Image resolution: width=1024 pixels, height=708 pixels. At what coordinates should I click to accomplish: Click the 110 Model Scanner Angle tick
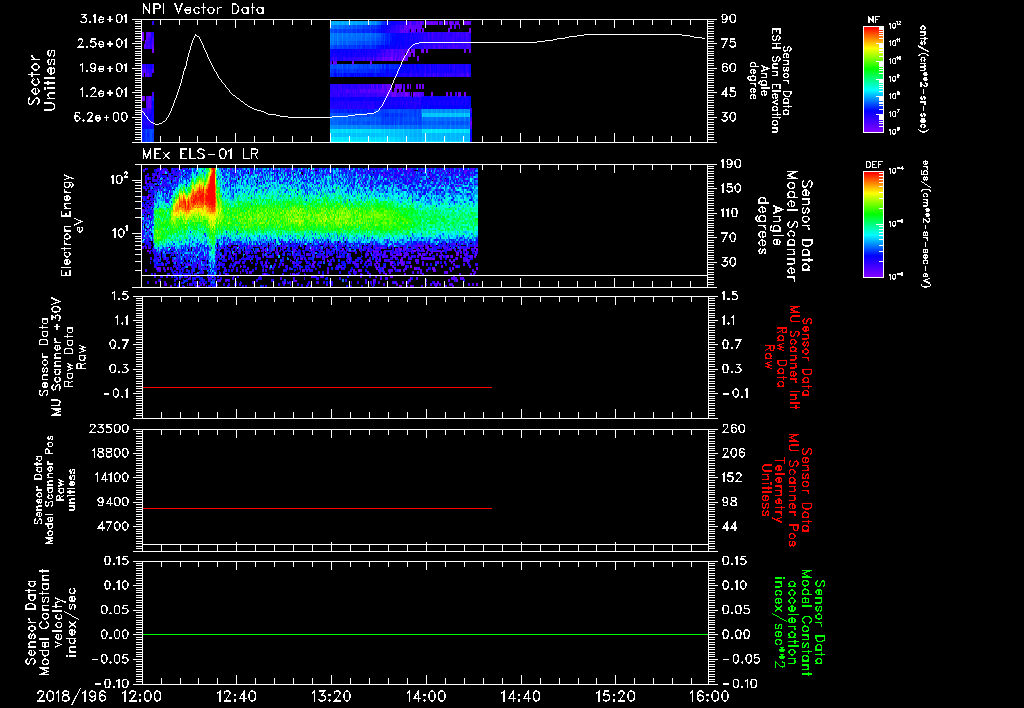(x=731, y=213)
